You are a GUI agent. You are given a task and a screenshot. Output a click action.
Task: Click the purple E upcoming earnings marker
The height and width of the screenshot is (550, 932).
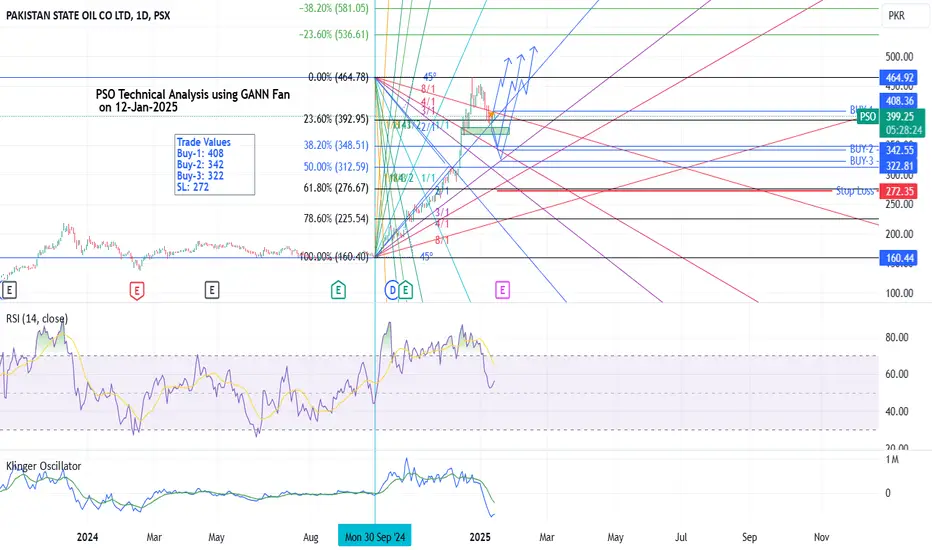click(x=502, y=290)
